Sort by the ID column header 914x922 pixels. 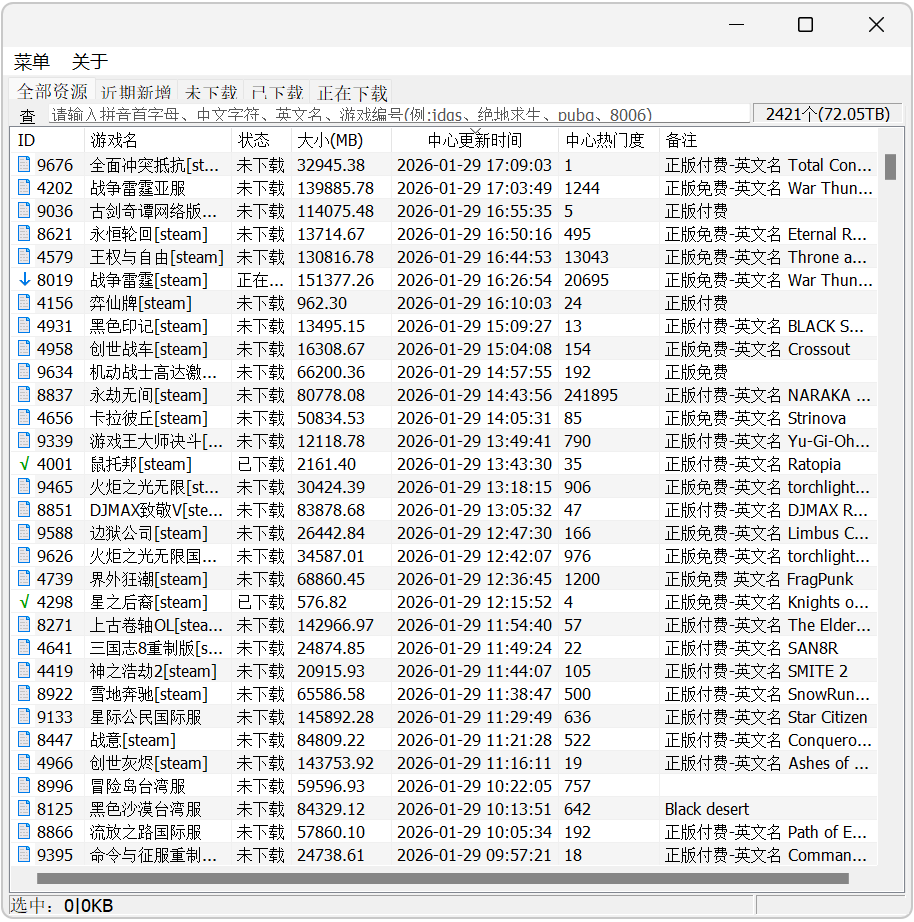(x=48, y=141)
